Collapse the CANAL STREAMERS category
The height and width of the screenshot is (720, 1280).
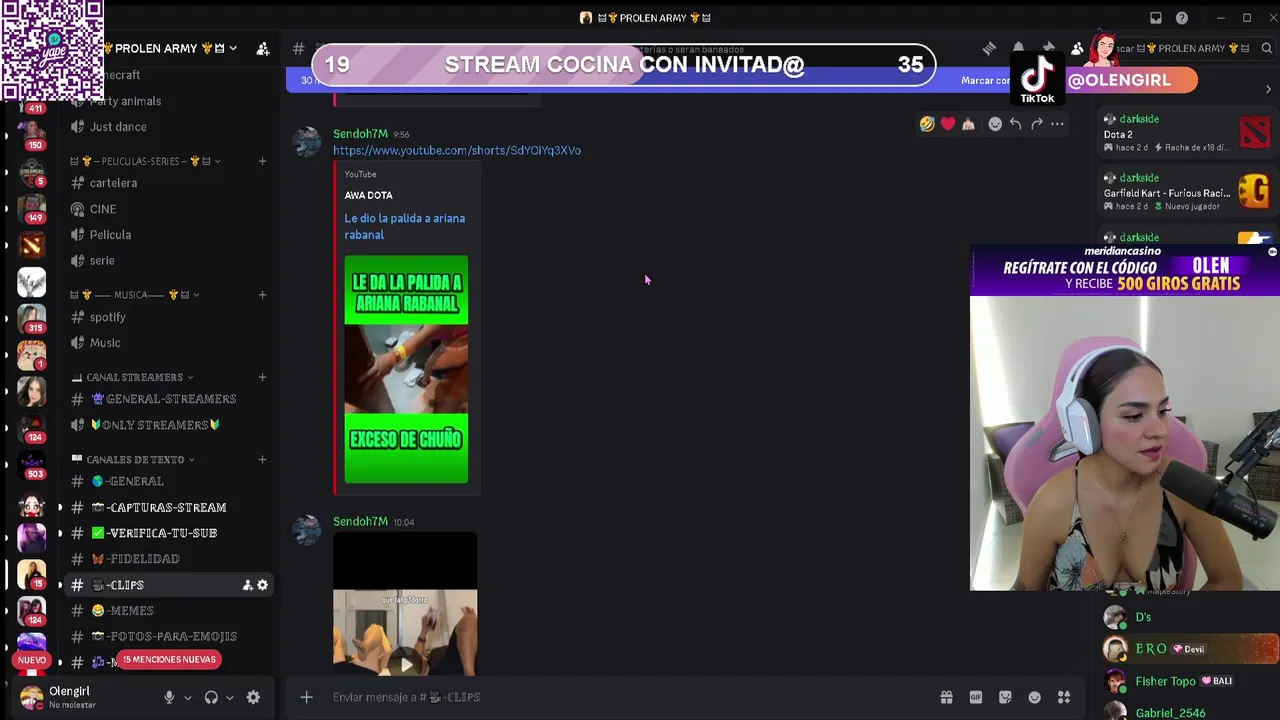click(190, 377)
